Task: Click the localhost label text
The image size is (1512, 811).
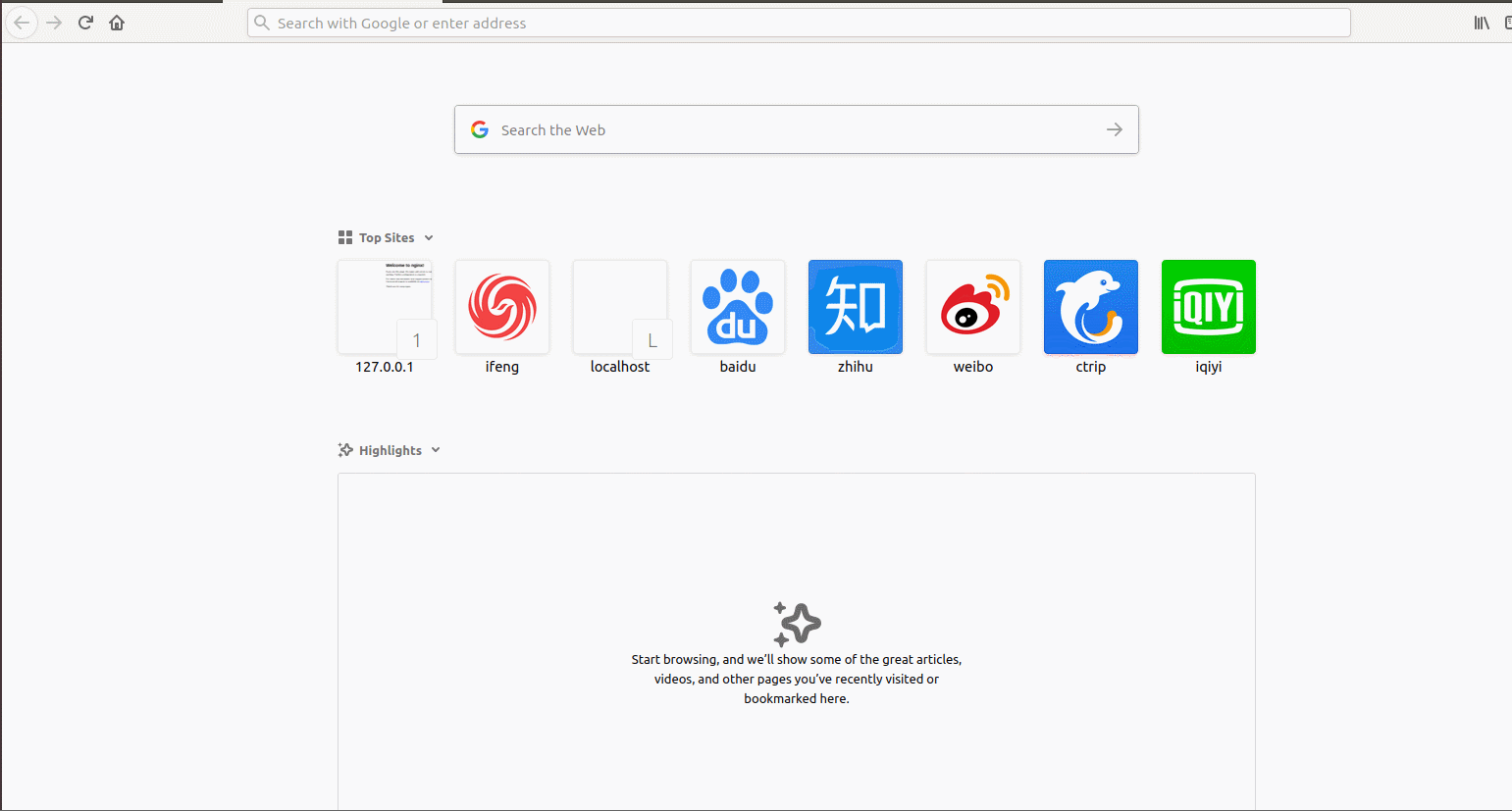Action: tap(620, 367)
